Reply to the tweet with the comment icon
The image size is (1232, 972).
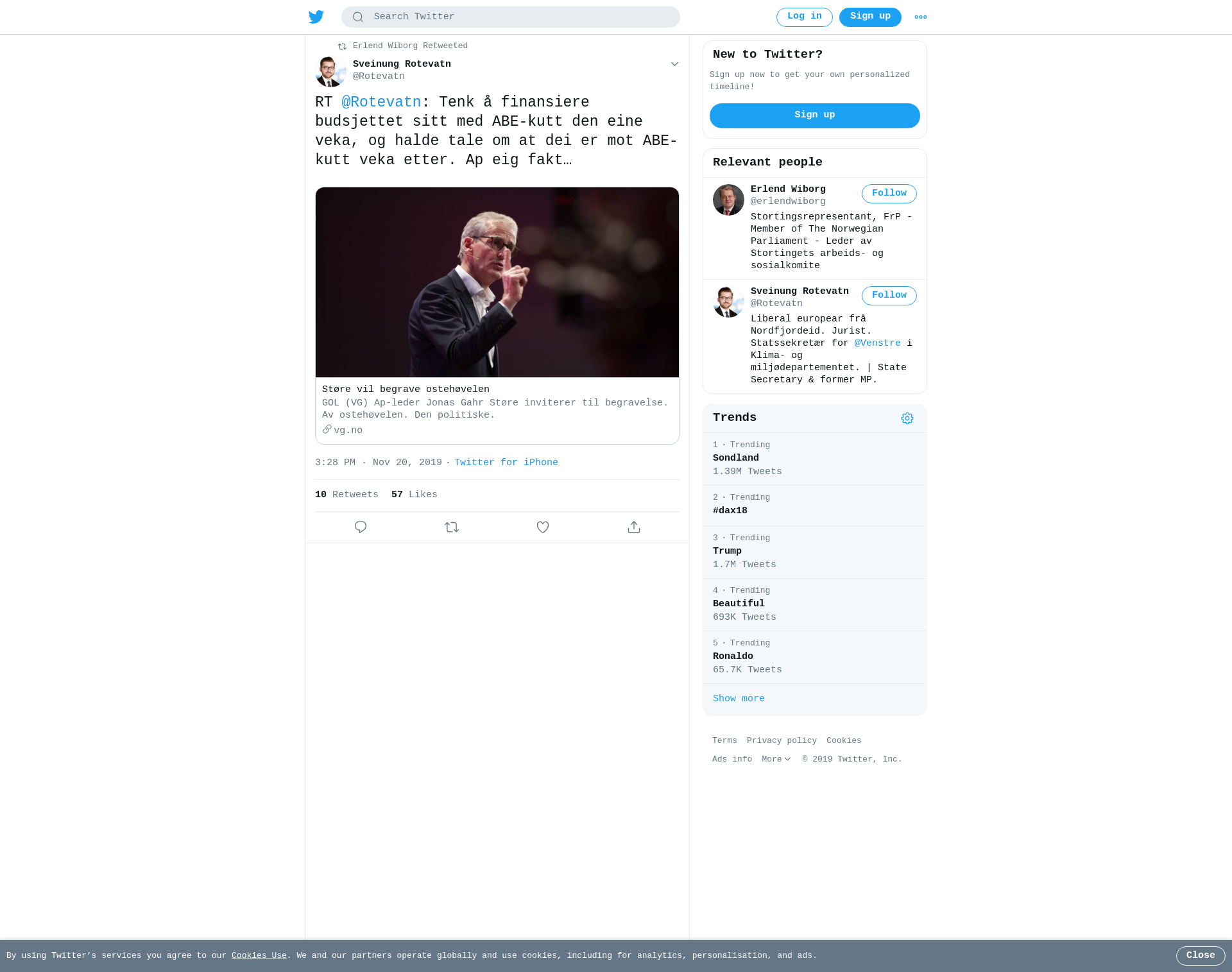click(x=361, y=527)
